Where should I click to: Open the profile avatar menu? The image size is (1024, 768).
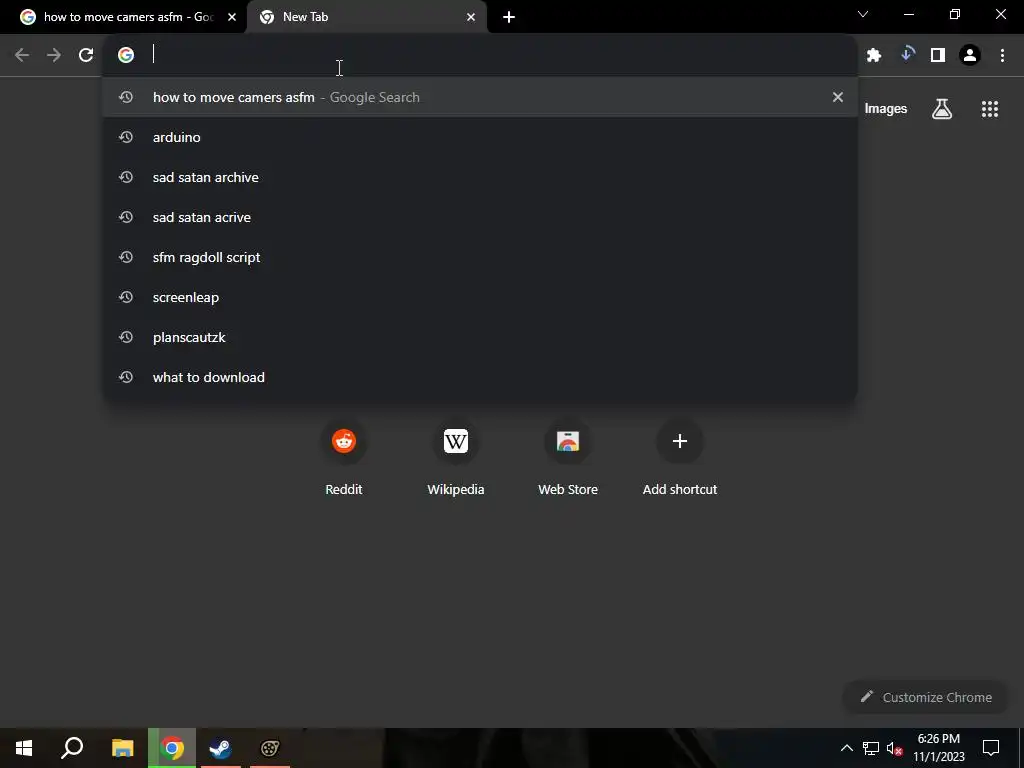970,56
